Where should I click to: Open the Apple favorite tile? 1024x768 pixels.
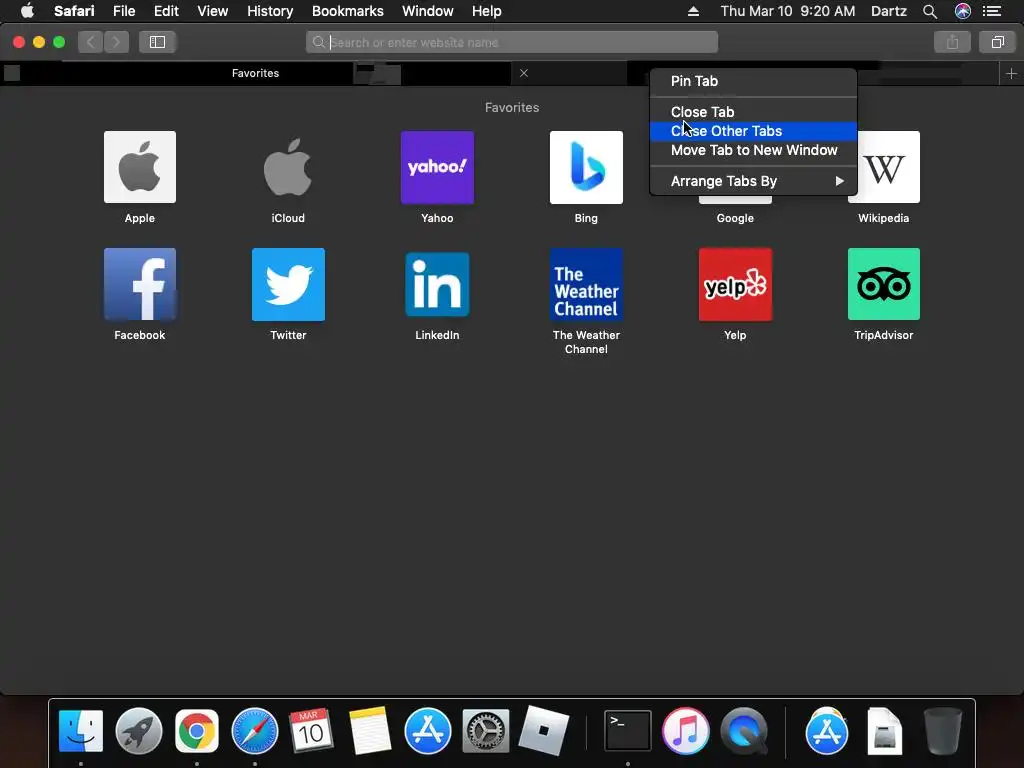point(140,167)
